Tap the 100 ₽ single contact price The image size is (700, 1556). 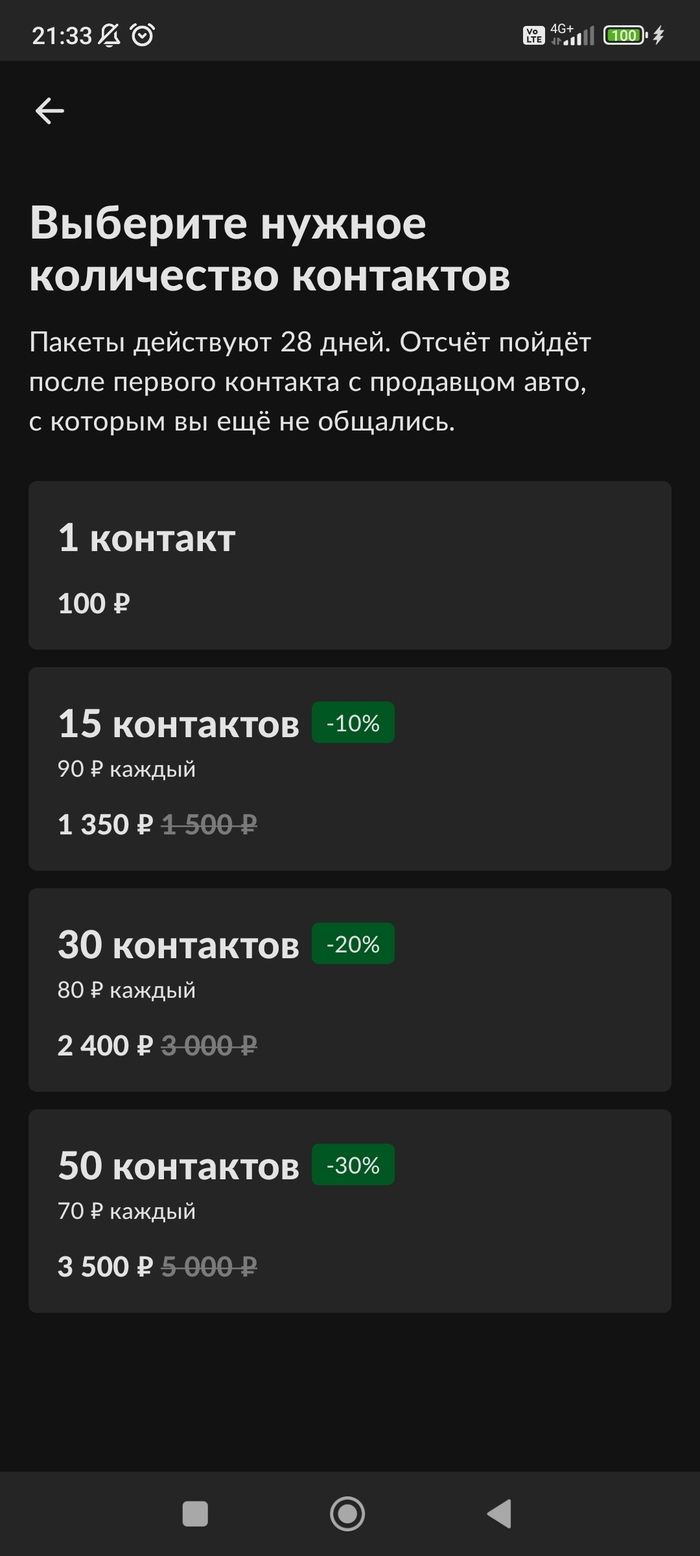coord(94,604)
